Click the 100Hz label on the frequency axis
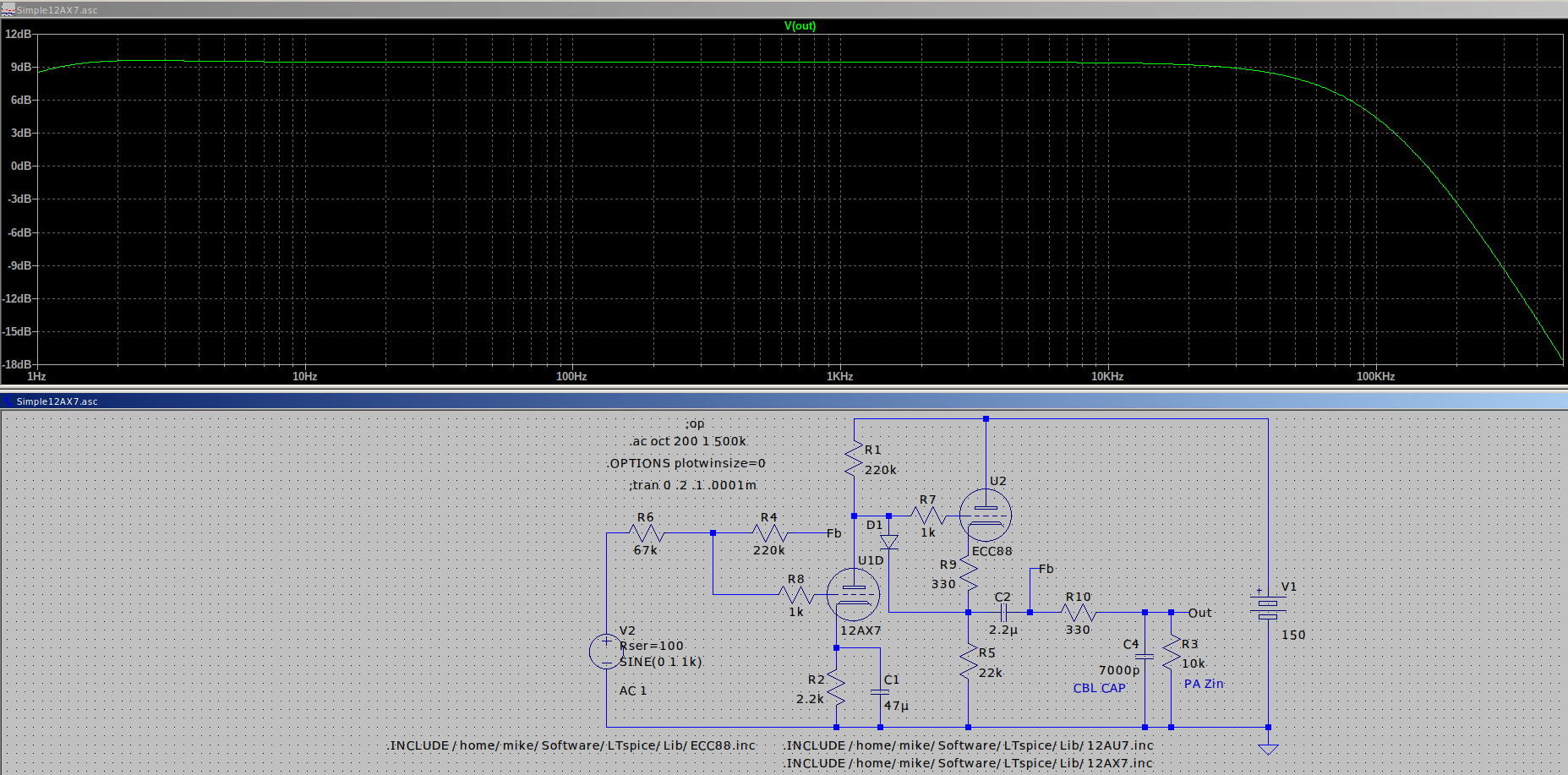Screen dimensions: 1568x775 pyautogui.click(x=571, y=376)
